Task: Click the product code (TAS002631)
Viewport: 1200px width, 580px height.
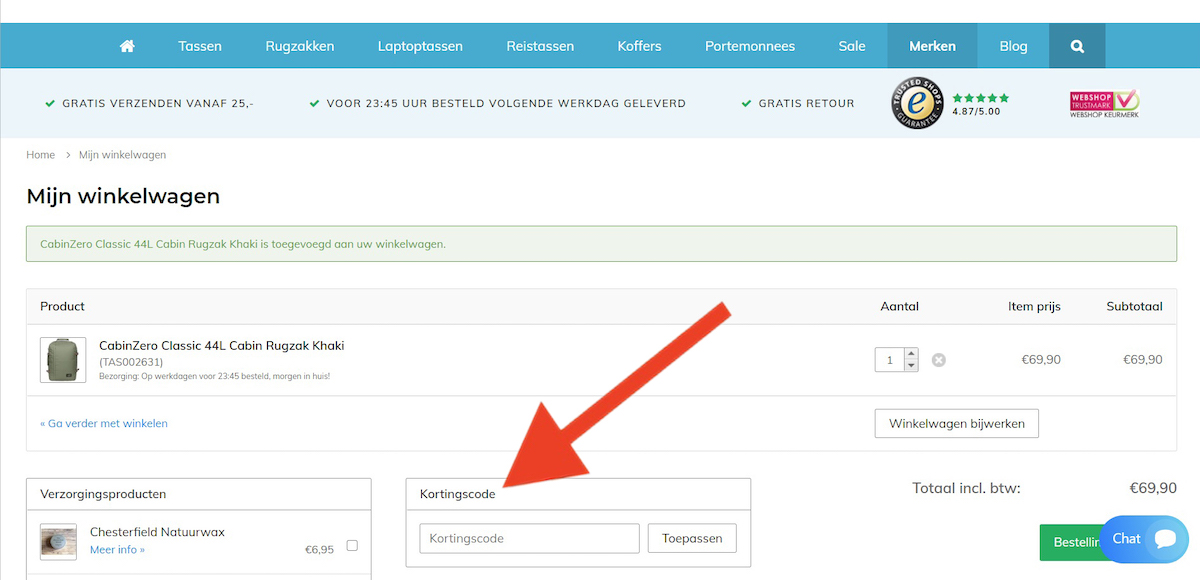Action: point(131,362)
